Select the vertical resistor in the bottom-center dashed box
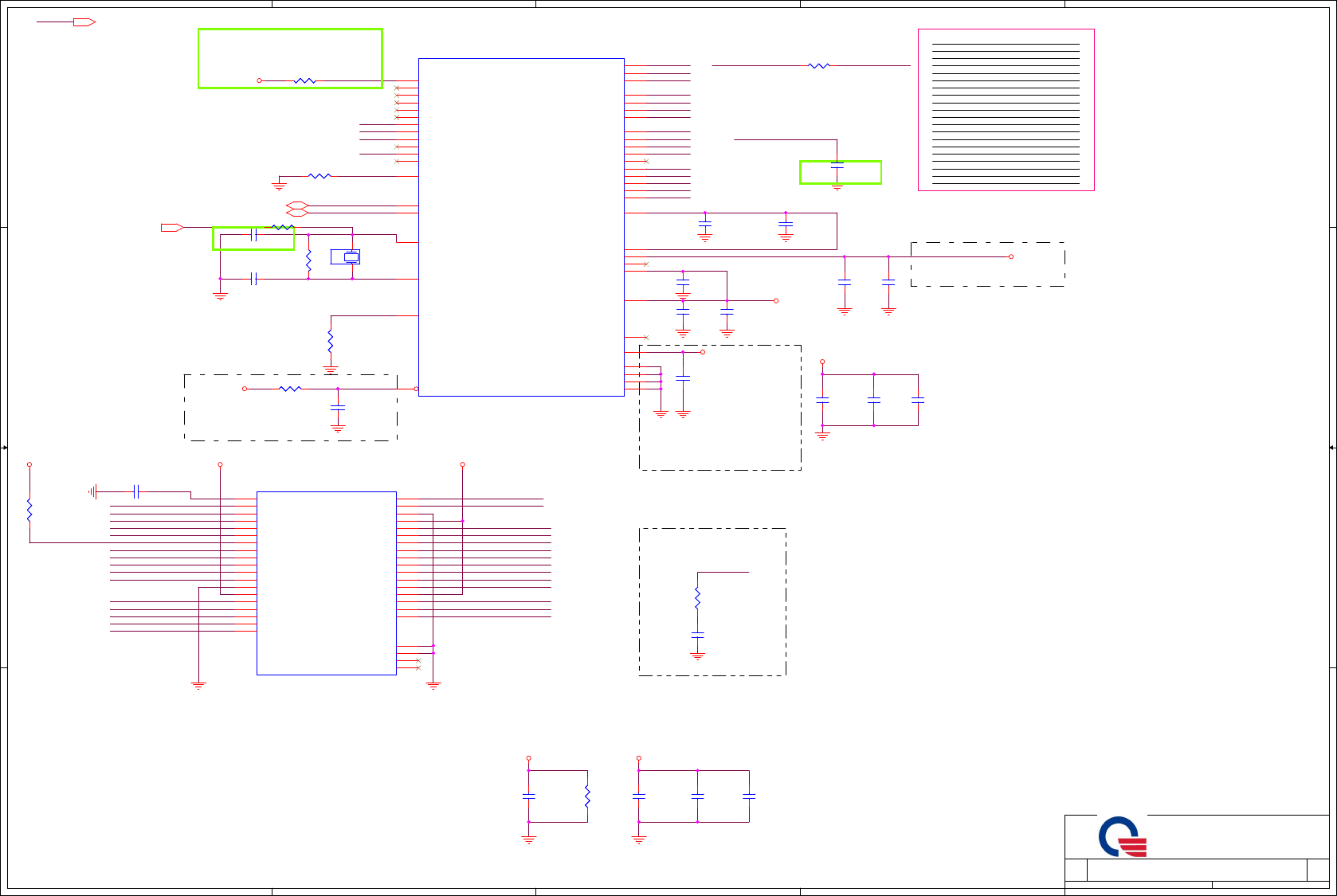 (697, 598)
